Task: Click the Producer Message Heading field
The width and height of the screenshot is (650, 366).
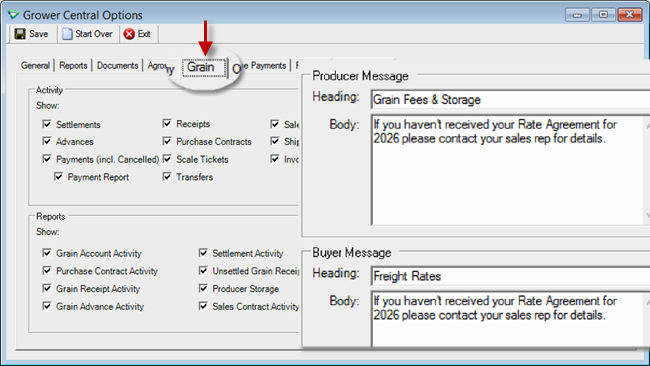Action: [x=510, y=99]
